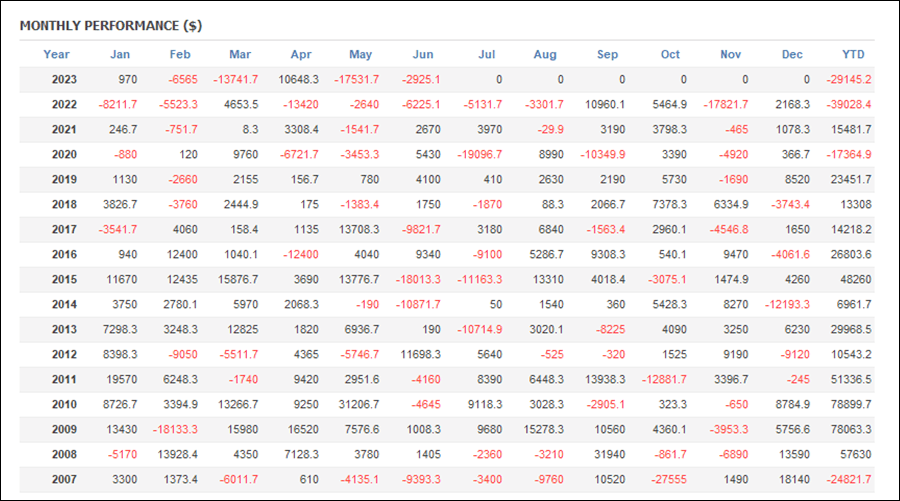Select the 2019 year row label
The width and height of the screenshot is (900, 501).
[x=64, y=180]
